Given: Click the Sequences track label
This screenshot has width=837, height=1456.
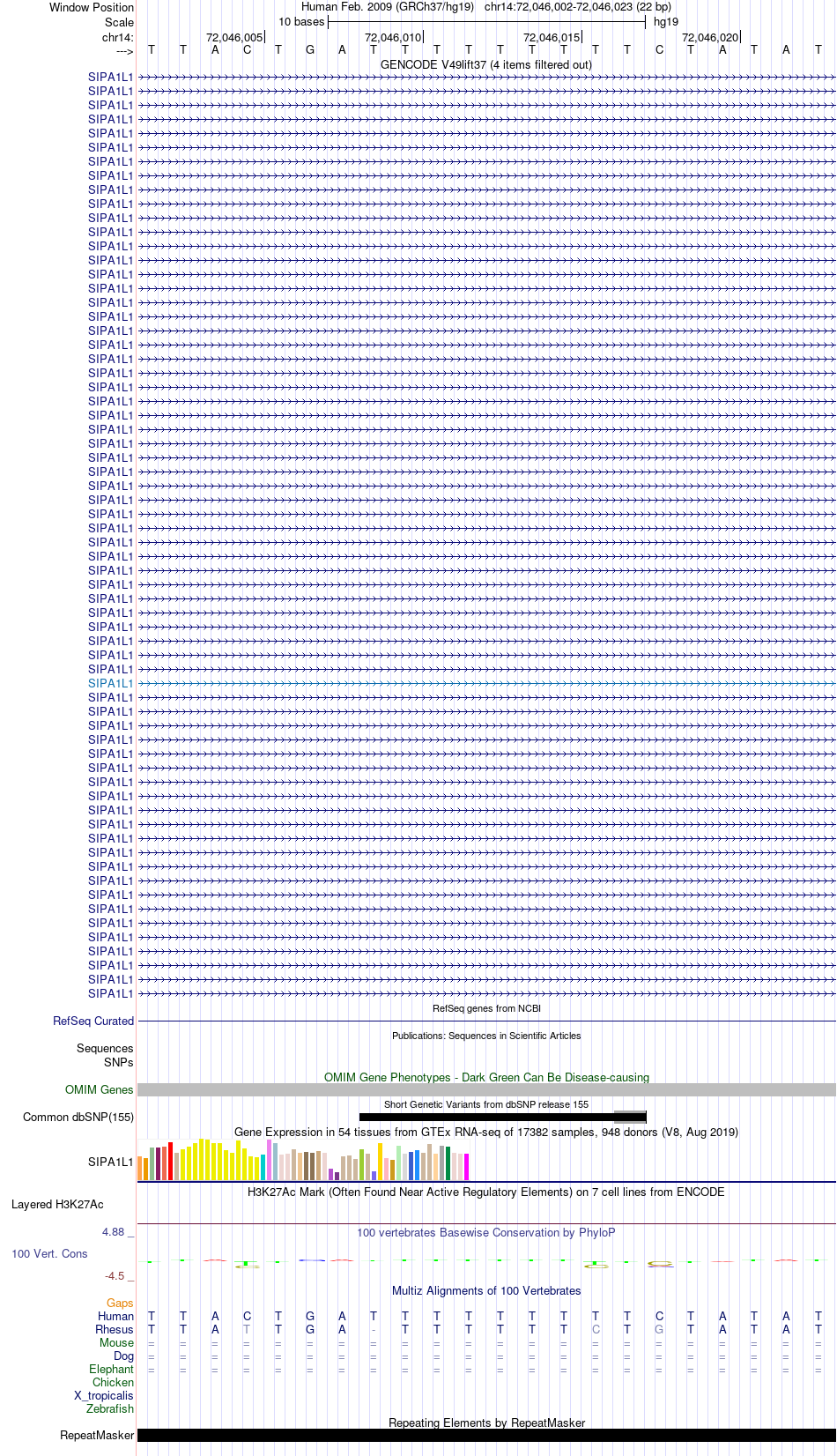Looking at the screenshot, I should (x=105, y=1048).
